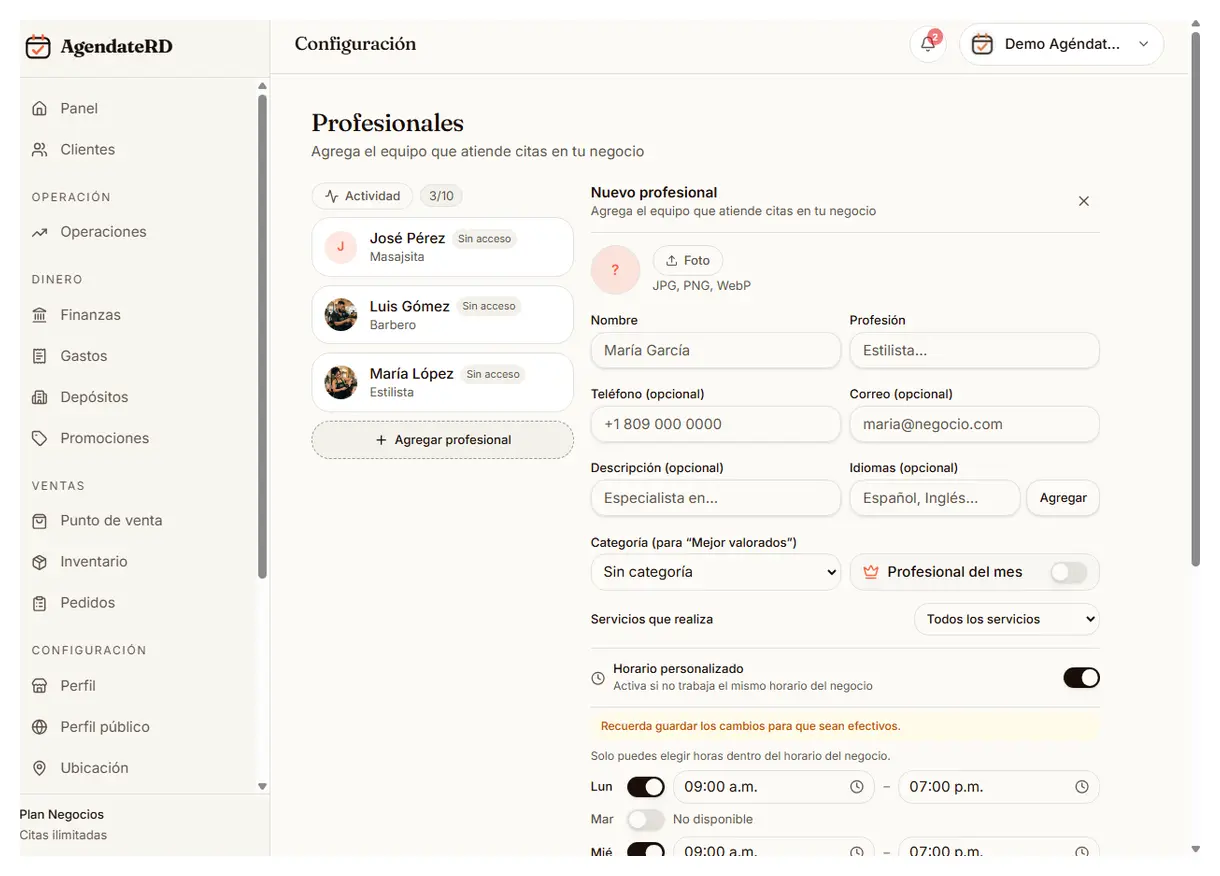This screenshot has width=1220, height=876.
Task: Click the Actividad pulse icon
Action: (332, 196)
